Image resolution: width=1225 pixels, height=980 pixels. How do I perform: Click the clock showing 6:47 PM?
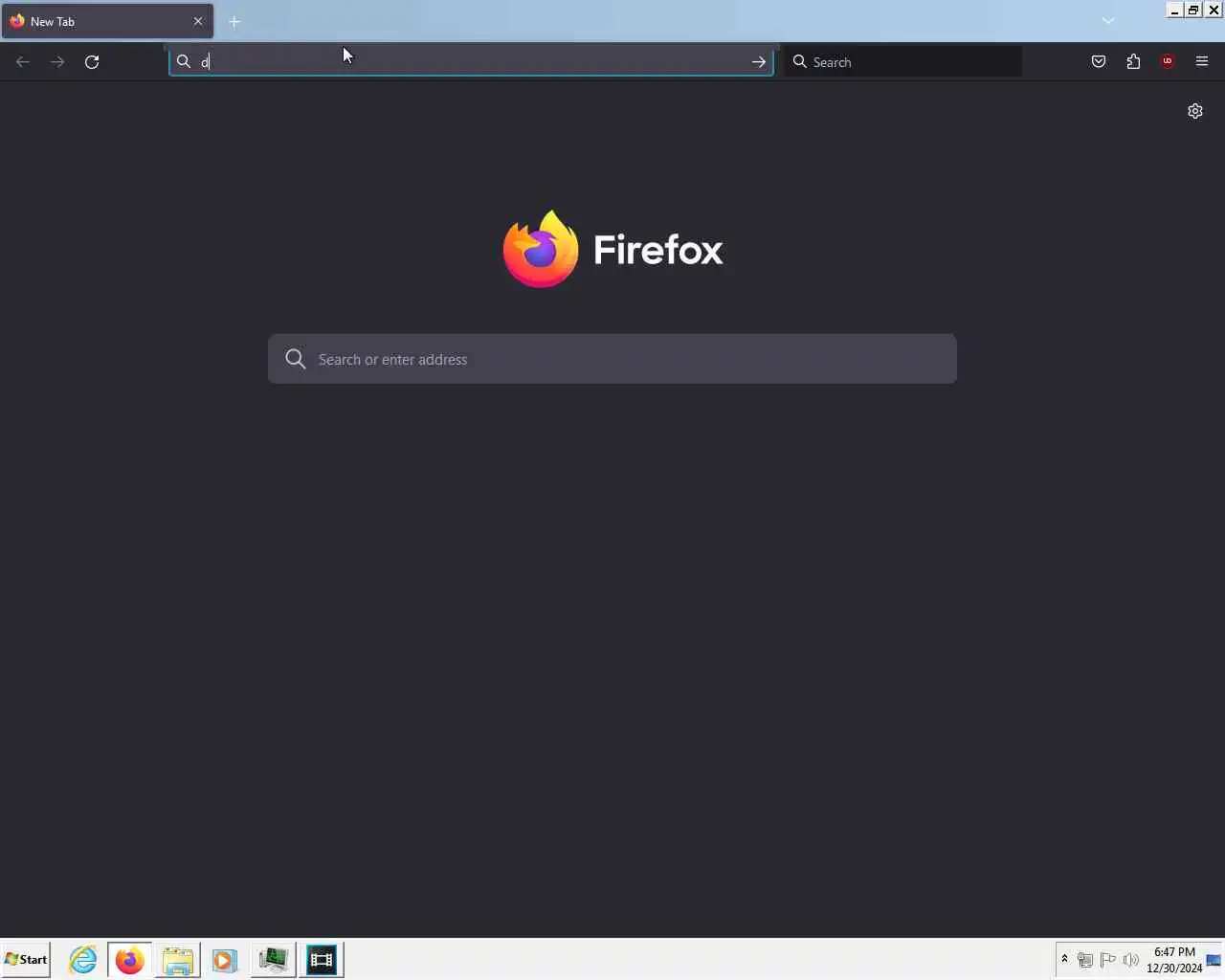pyautogui.click(x=1174, y=960)
